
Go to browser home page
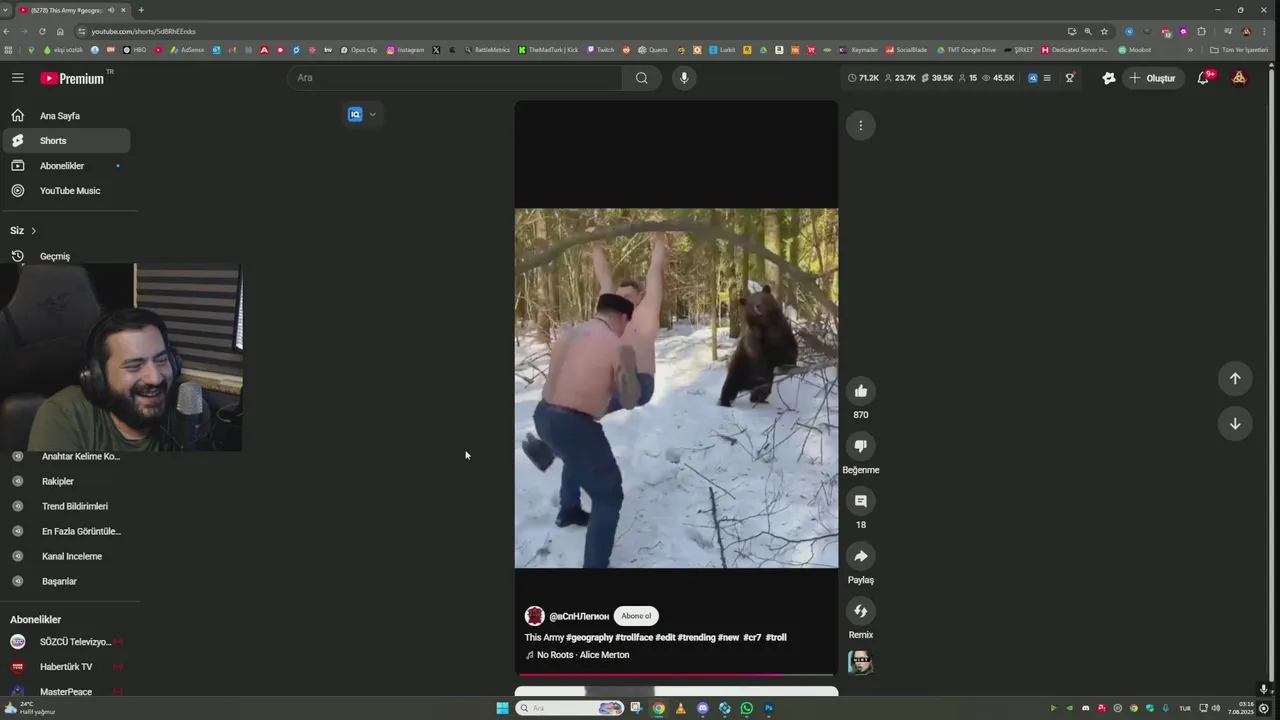pos(60,31)
